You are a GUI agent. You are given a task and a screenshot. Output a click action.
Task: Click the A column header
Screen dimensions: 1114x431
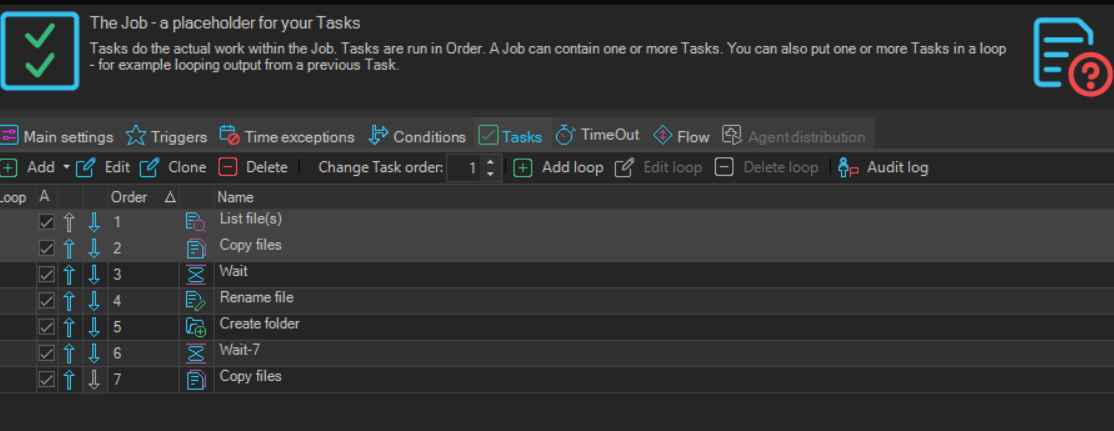[x=44, y=197]
